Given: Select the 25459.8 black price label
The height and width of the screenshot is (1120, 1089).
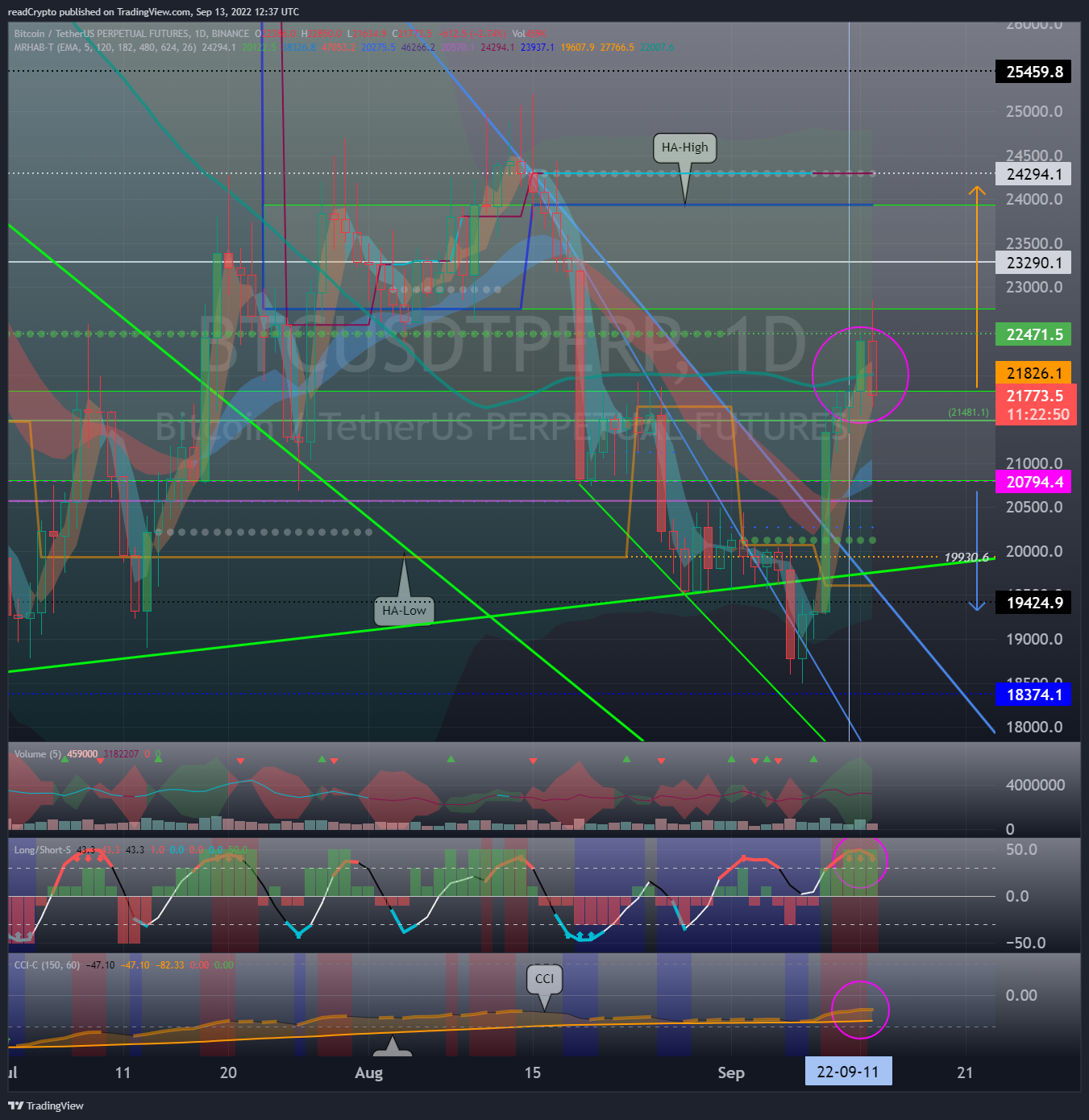Looking at the screenshot, I should click(x=1034, y=72).
